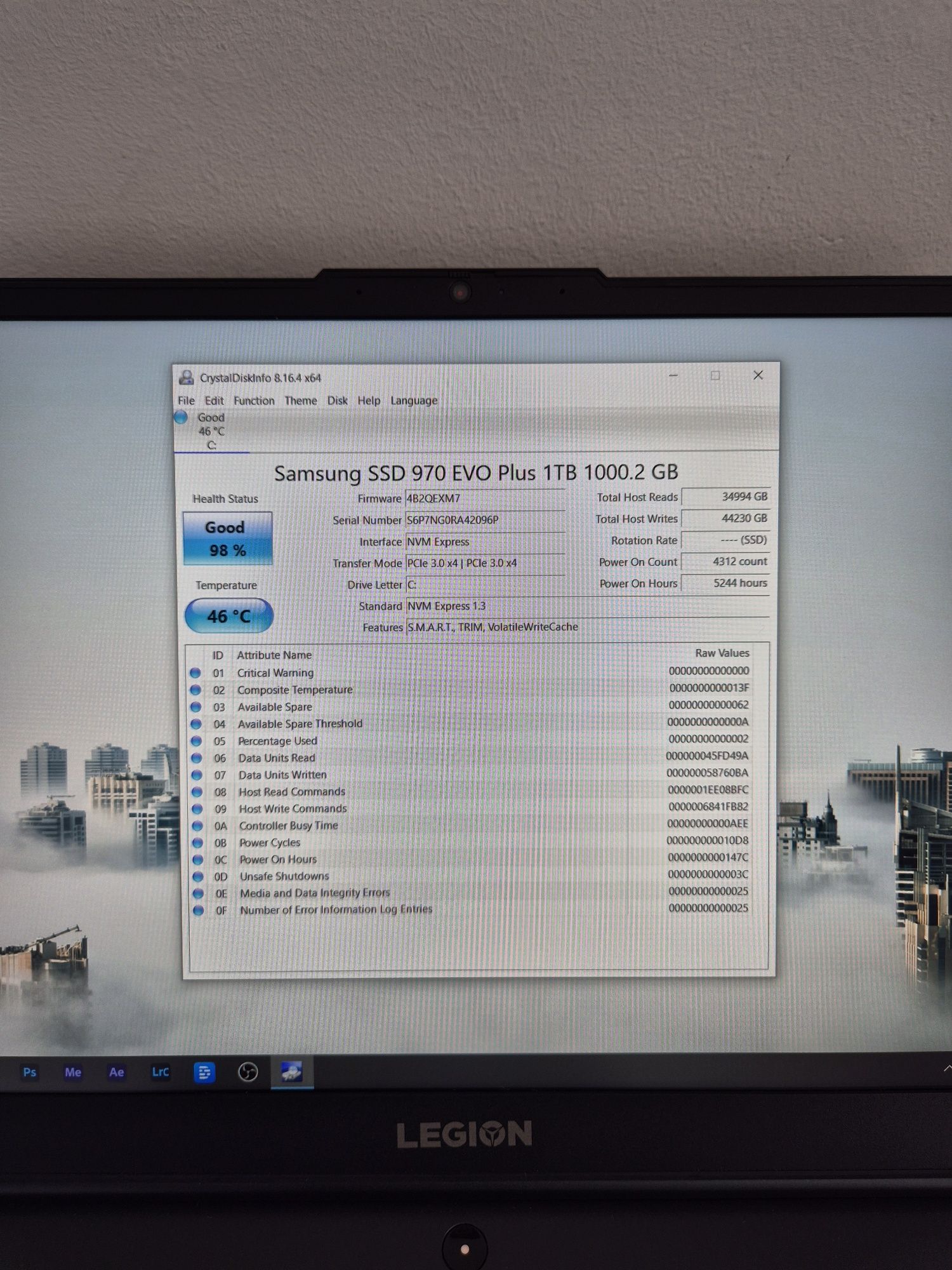Click the Transfer Mode PCIe 3.0 x4 field
Screen dimensions: 952x1270
[x=485, y=563]
